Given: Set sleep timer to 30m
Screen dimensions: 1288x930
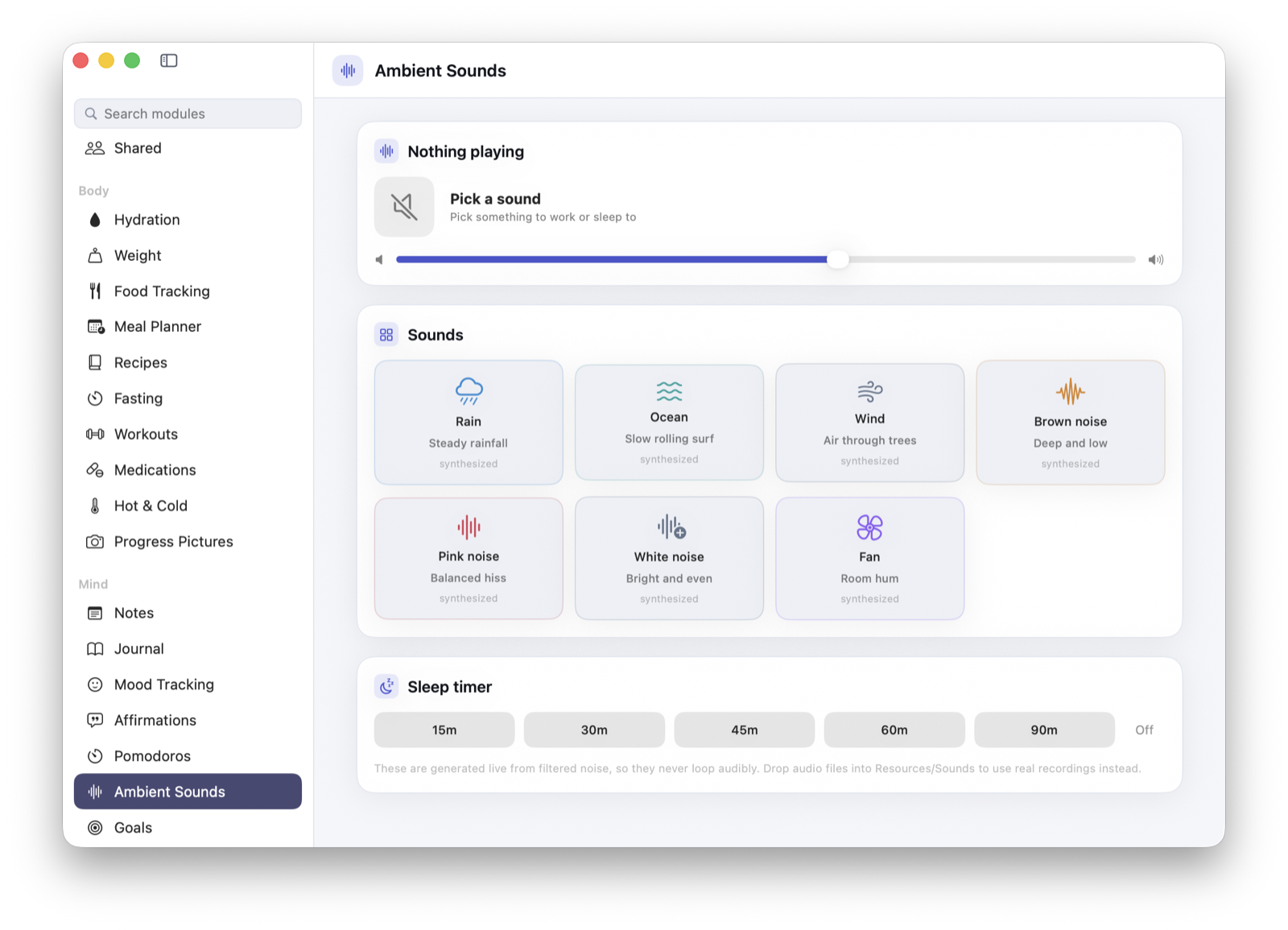Looking at the screenshot, I should point(594,730).
